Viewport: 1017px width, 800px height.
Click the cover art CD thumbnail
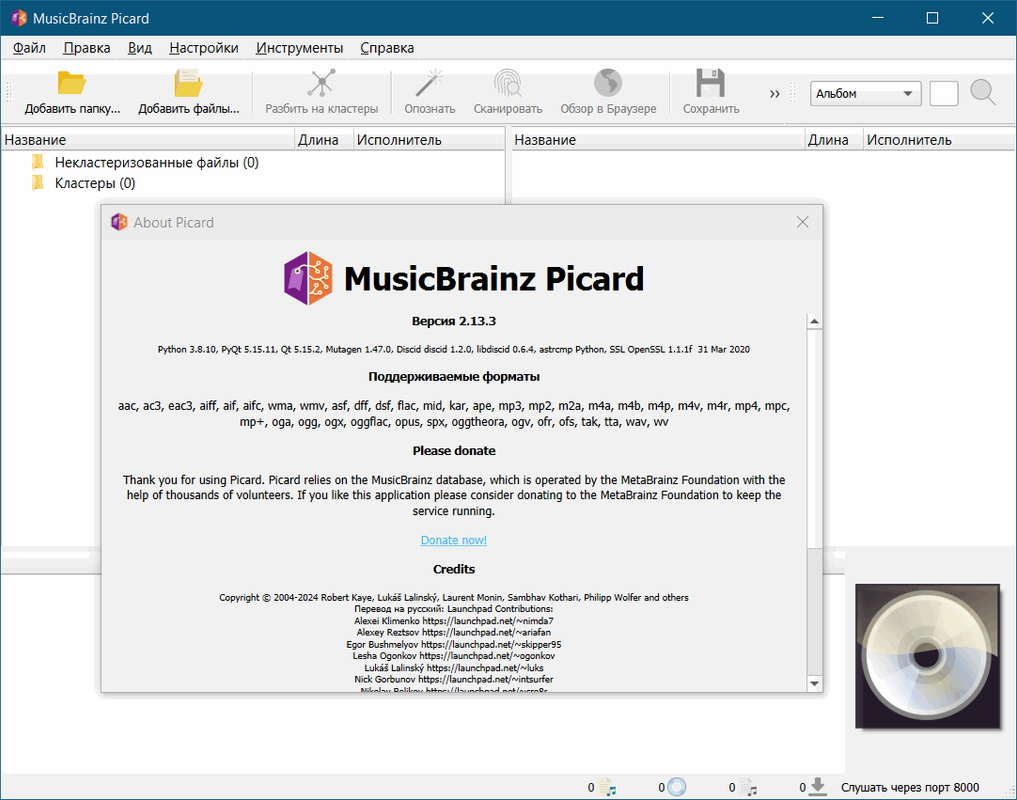click(927, 656)
